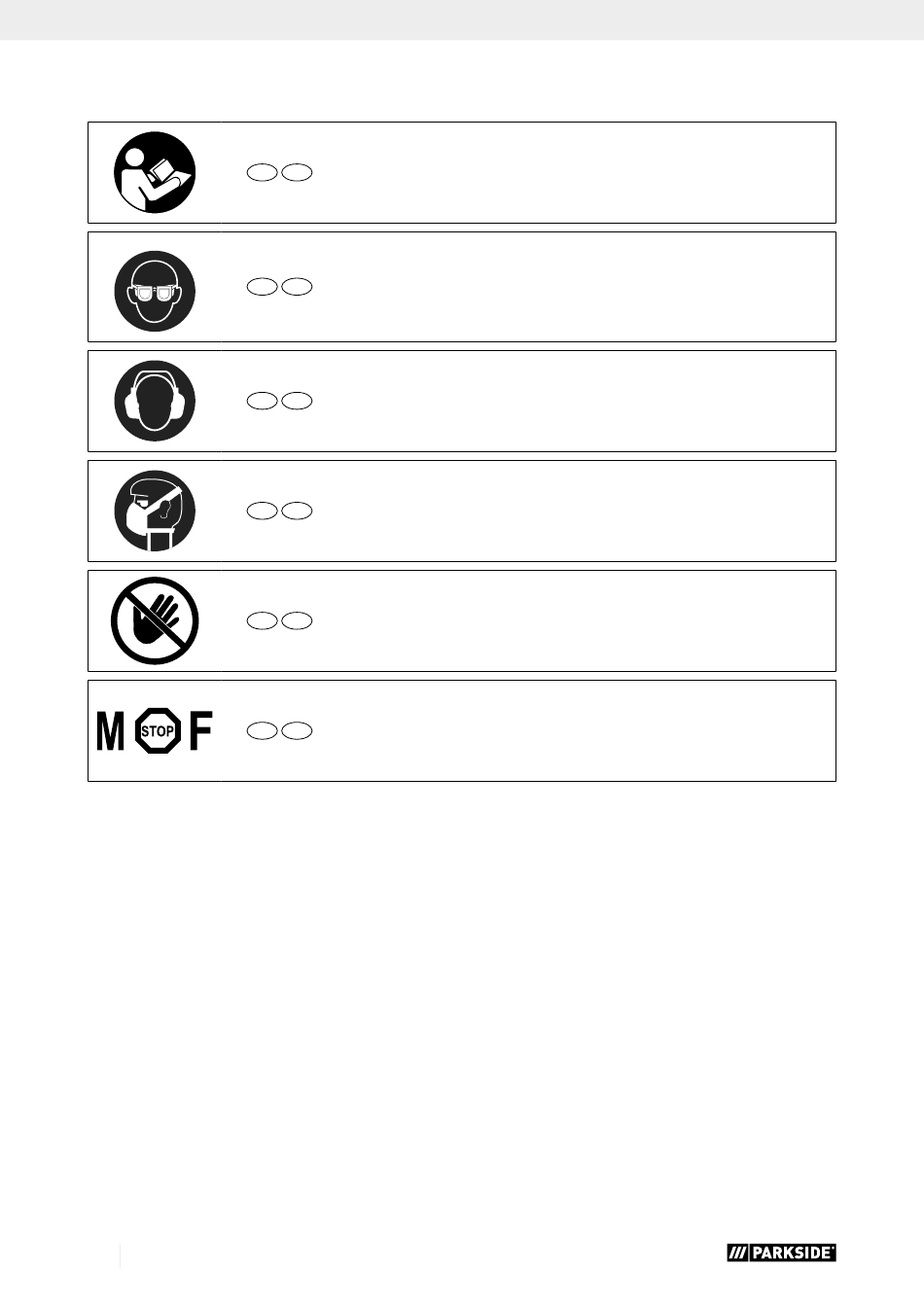Click the crossed-out hand prohibition icon
924x1307 pixels.
point(155,620)
